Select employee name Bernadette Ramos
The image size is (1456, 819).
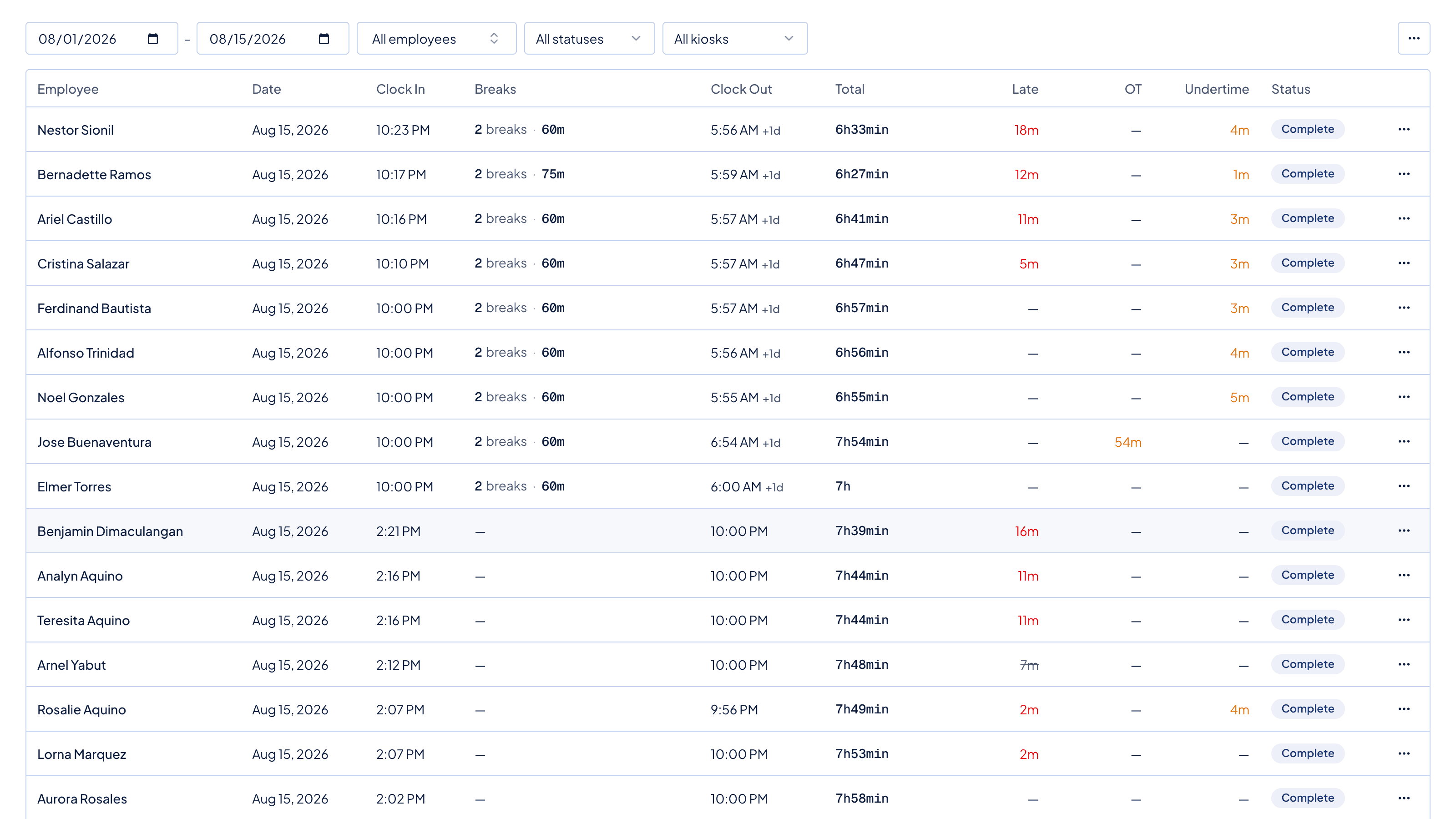[94, 175]
